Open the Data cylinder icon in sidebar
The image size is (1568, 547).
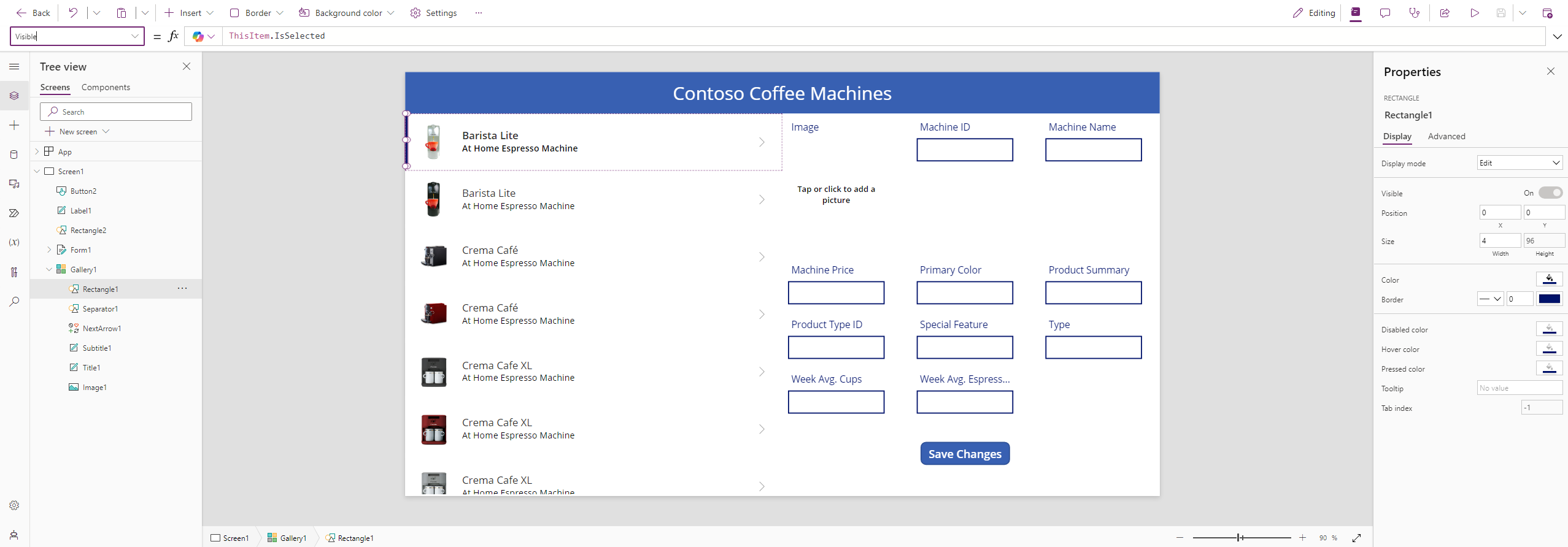click(x=14, y=155)
